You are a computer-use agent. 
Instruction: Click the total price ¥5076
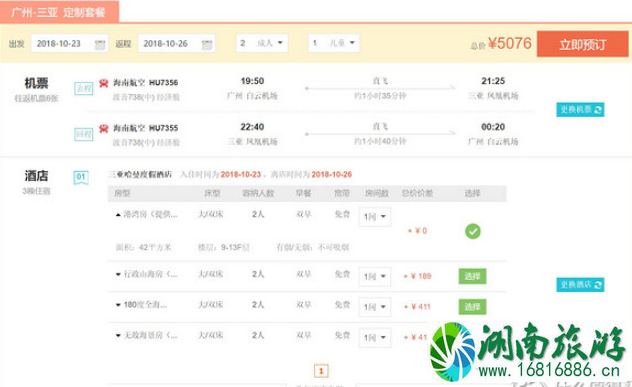510,43
